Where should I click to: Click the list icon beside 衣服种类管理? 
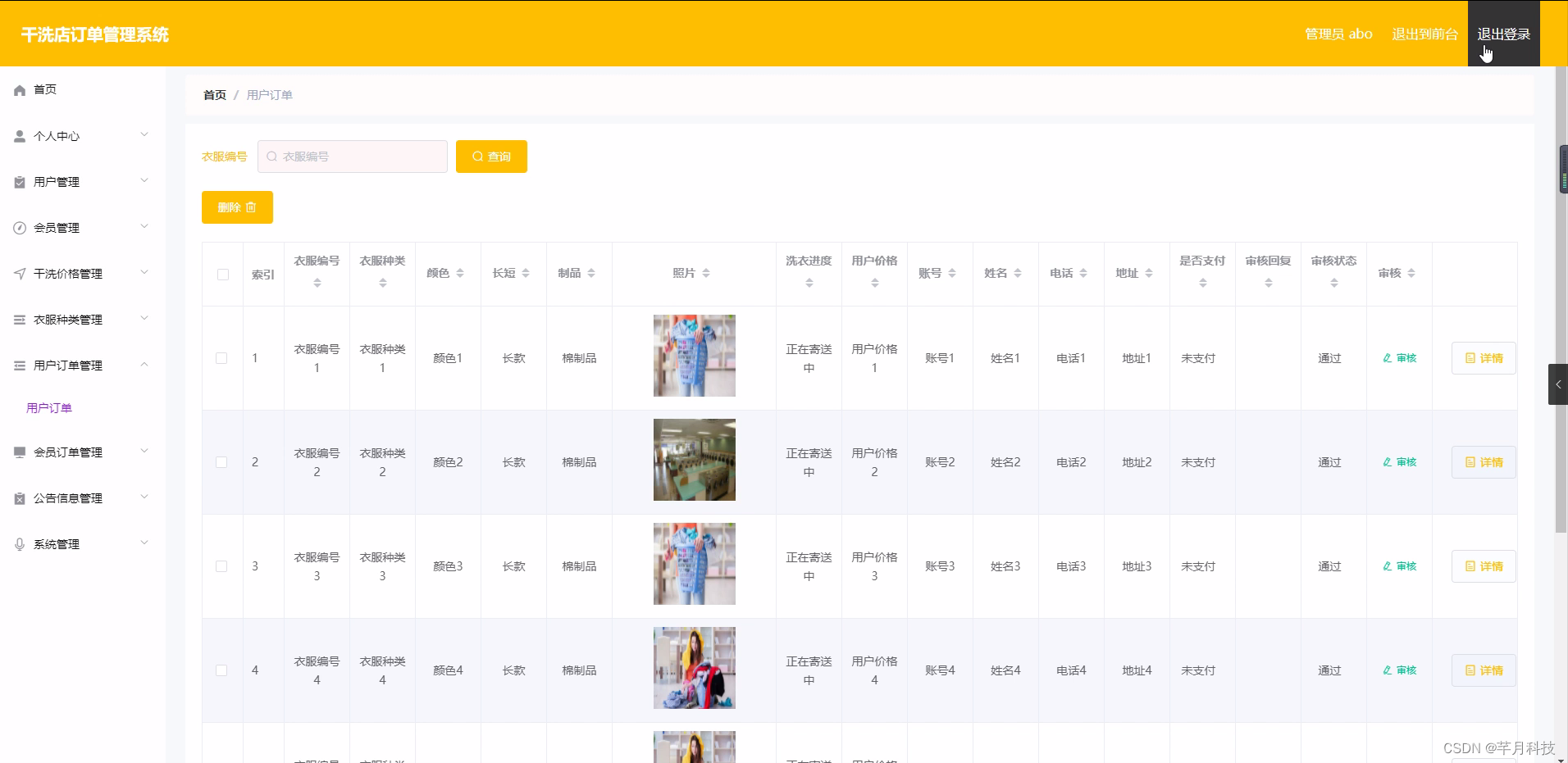(19, 320)
